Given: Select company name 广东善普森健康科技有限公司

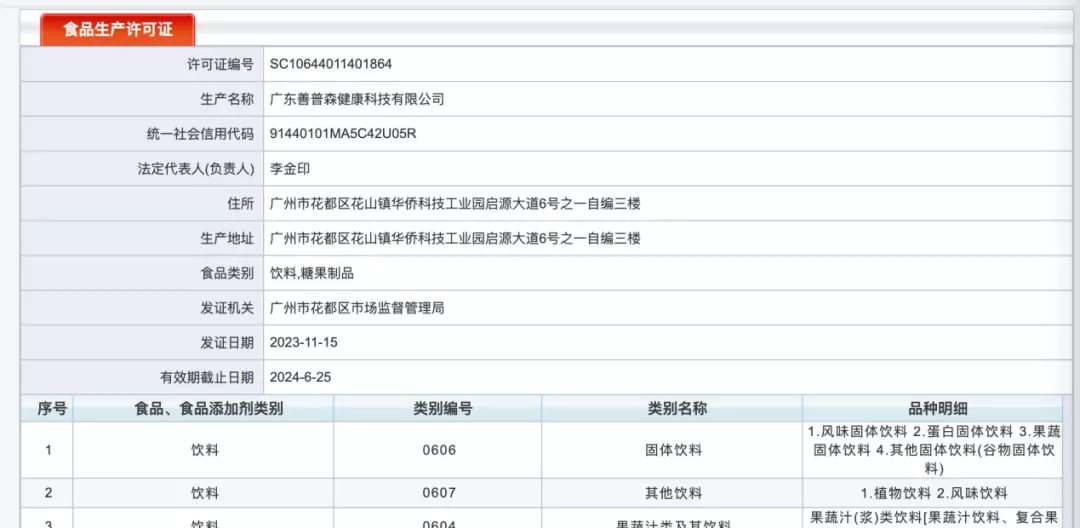Looking at the screenshot, I should (357, 99).
